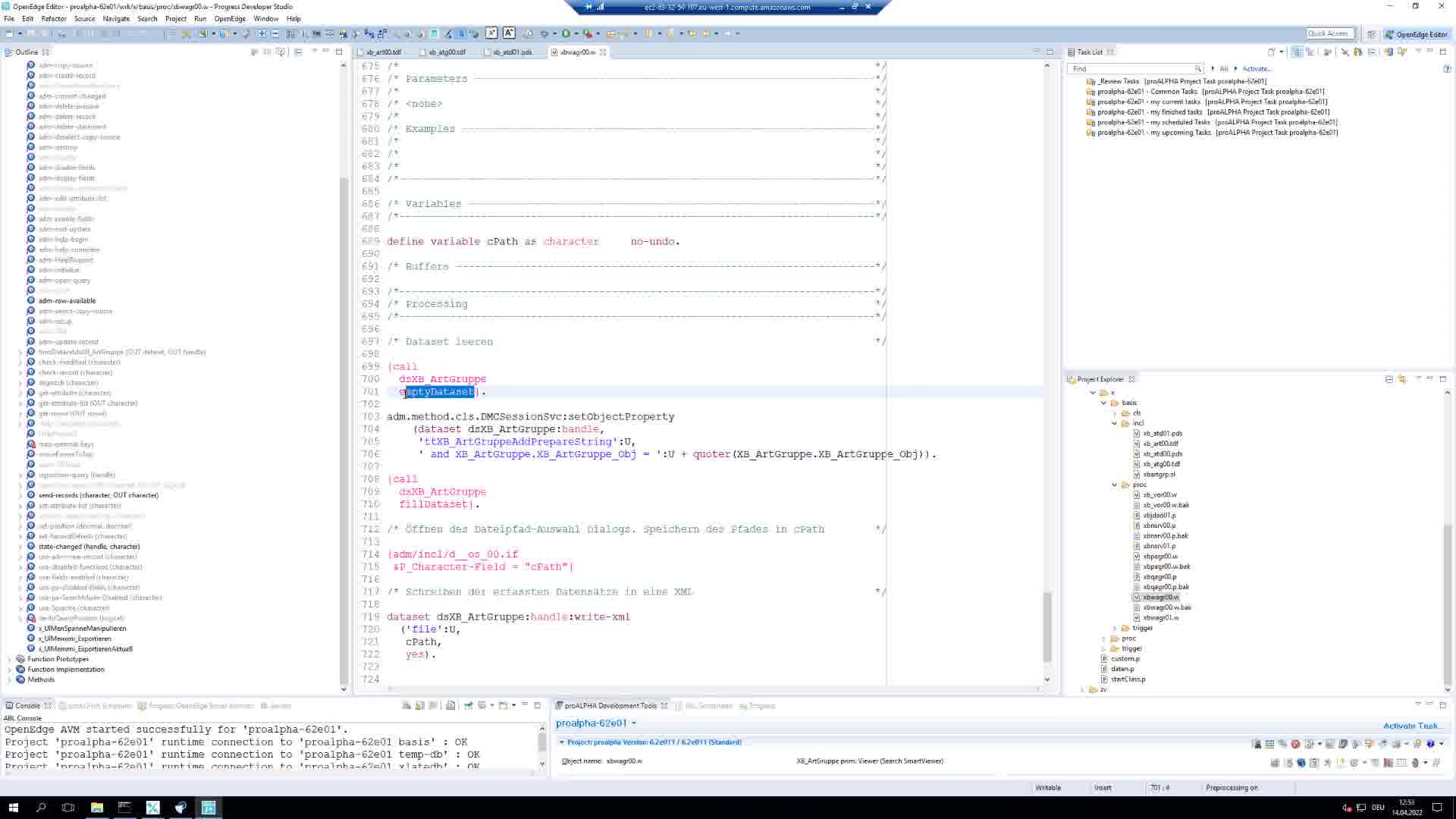Open the Navigate menu
This screenshot has height=819, width=1456.
pos(116,18)
